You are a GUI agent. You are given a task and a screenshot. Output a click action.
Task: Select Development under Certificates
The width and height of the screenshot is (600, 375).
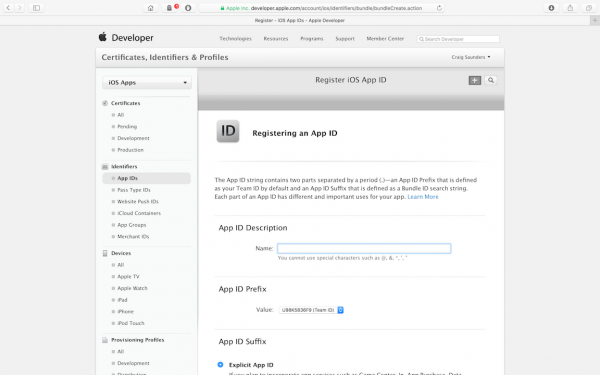[133, 138]
